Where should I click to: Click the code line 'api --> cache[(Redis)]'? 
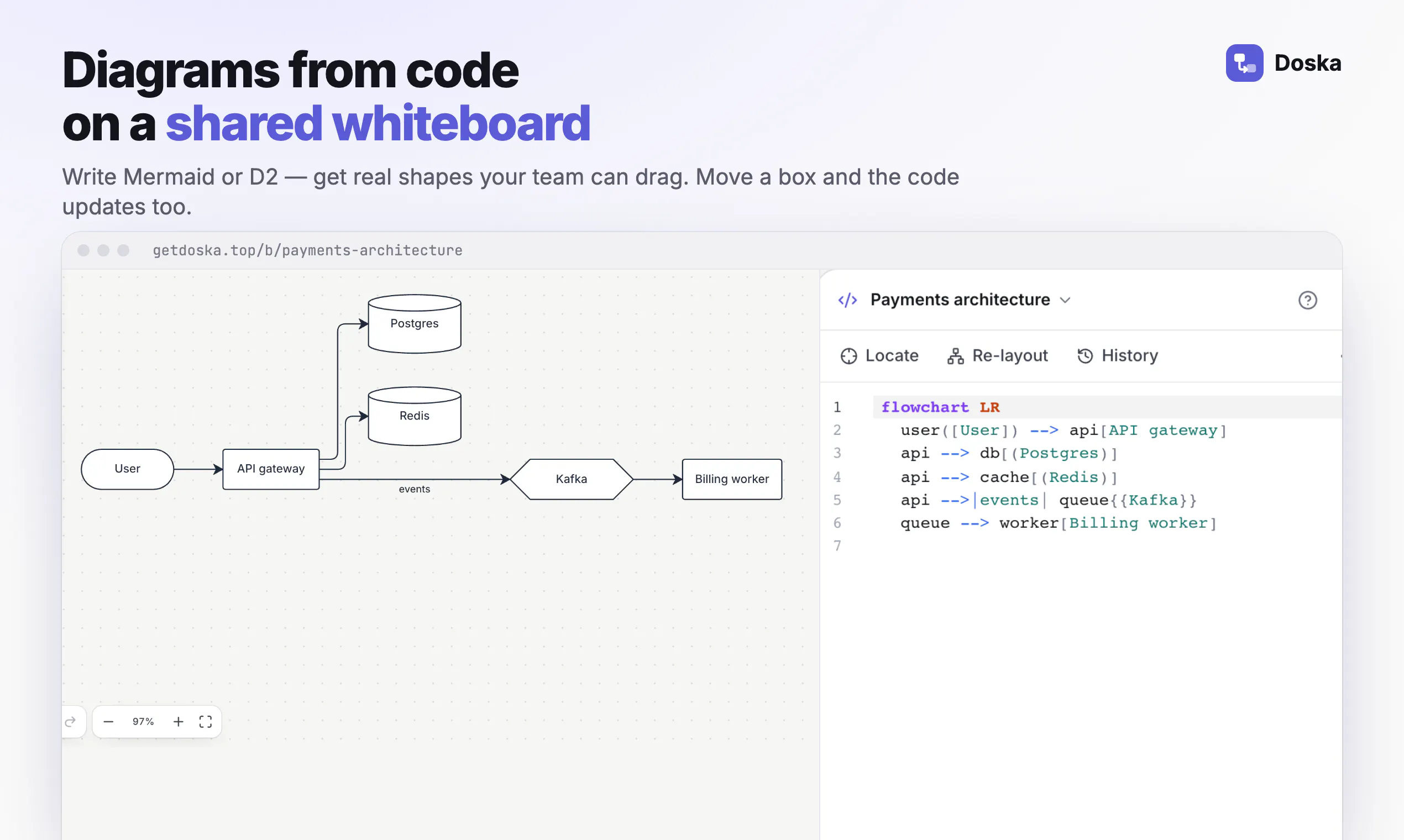pos(1009,477)
